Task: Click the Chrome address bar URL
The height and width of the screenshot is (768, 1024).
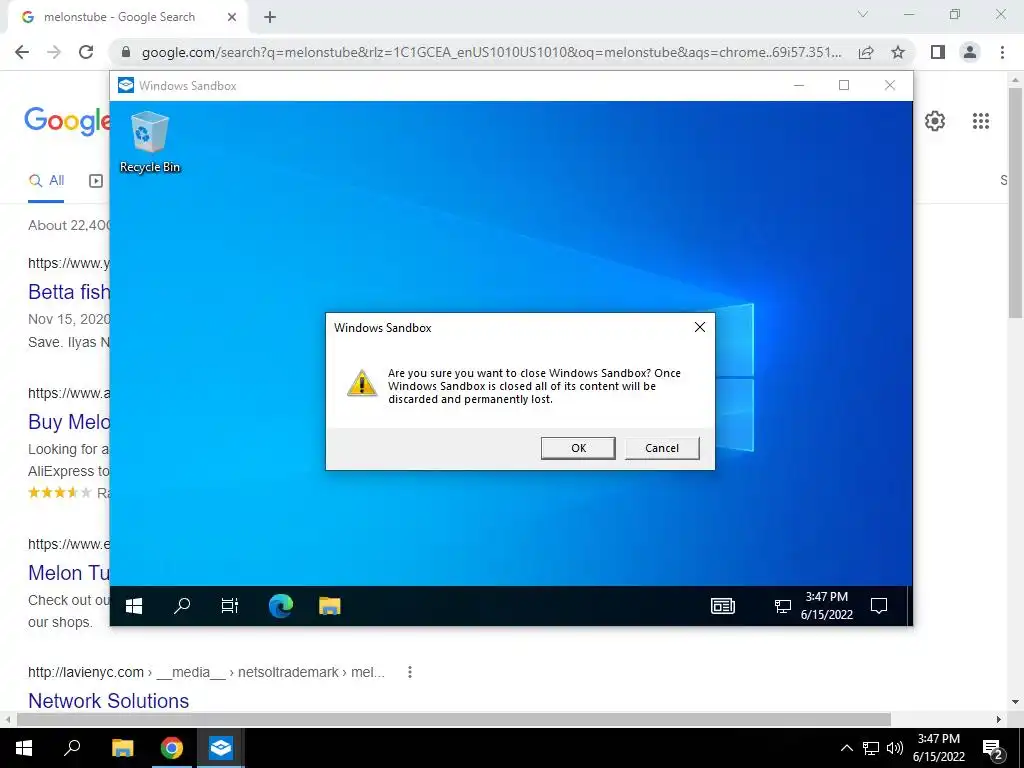Action: tap(491, 52)
